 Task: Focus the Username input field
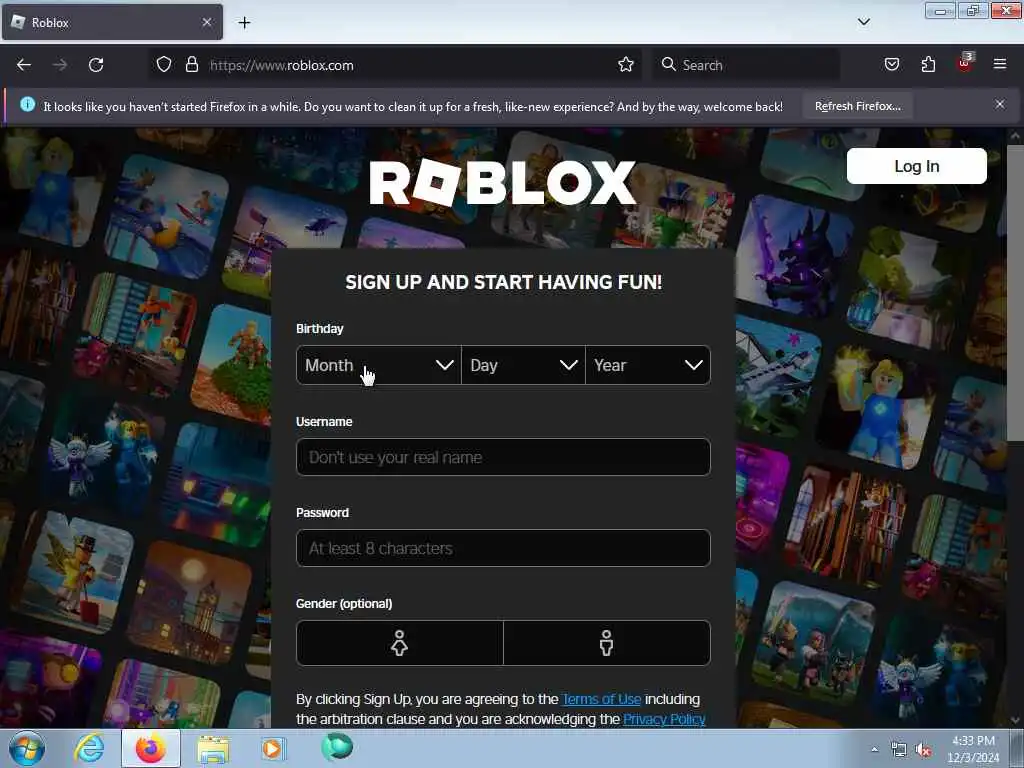(503, 457)
